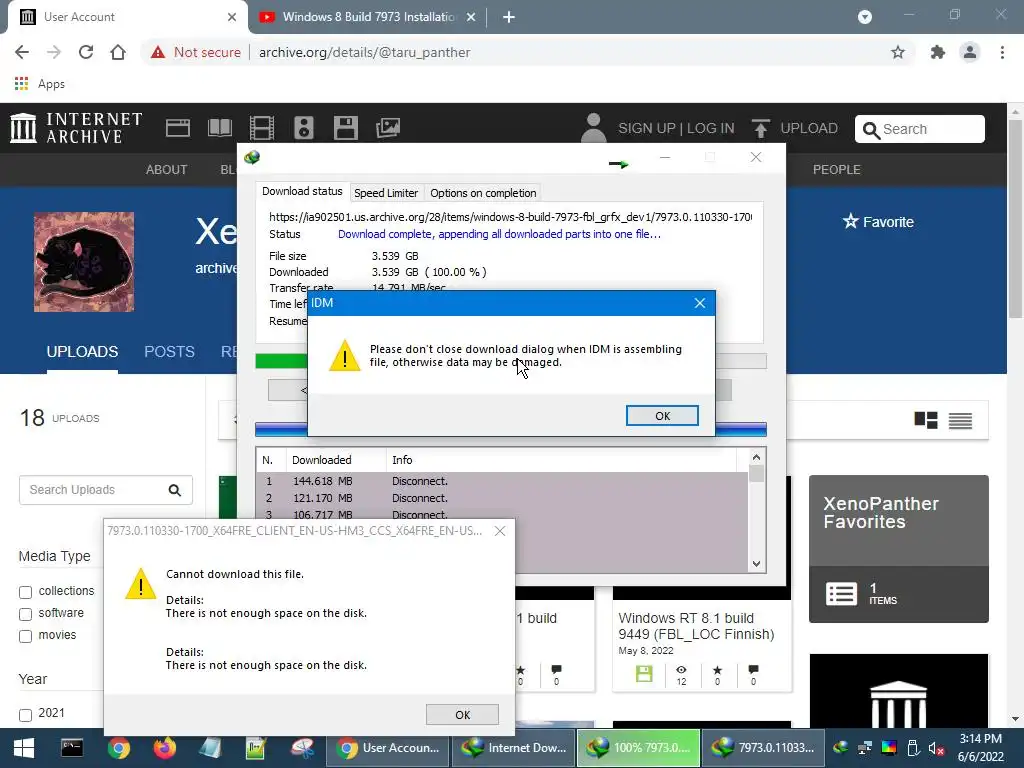Viewport: 1024px width, 768px height.
Task: Open the Audio speaker icon in navbar
Action: 304,128
